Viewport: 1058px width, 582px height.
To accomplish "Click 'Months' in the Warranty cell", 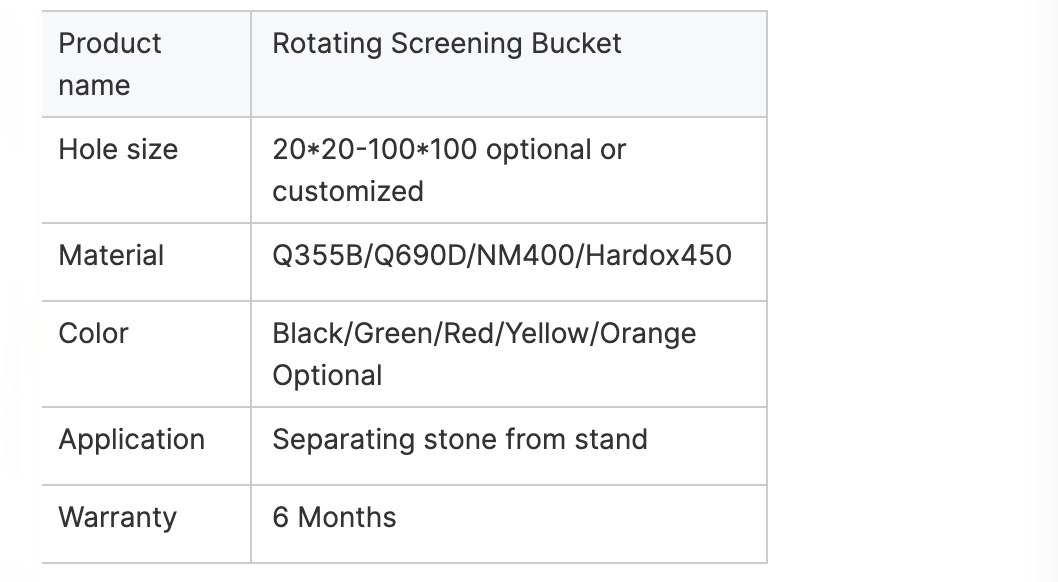I will 347,518.
